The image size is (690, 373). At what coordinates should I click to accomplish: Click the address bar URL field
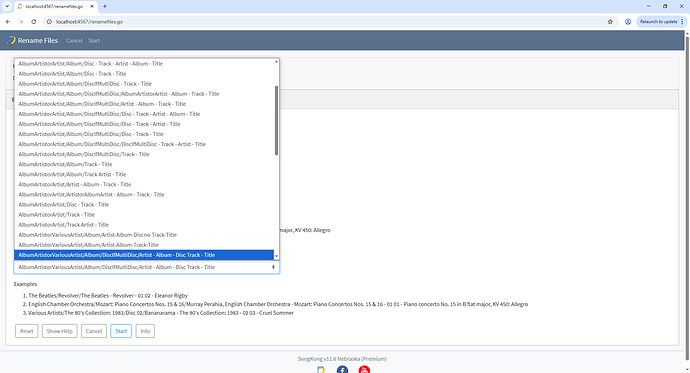(326, 22)
